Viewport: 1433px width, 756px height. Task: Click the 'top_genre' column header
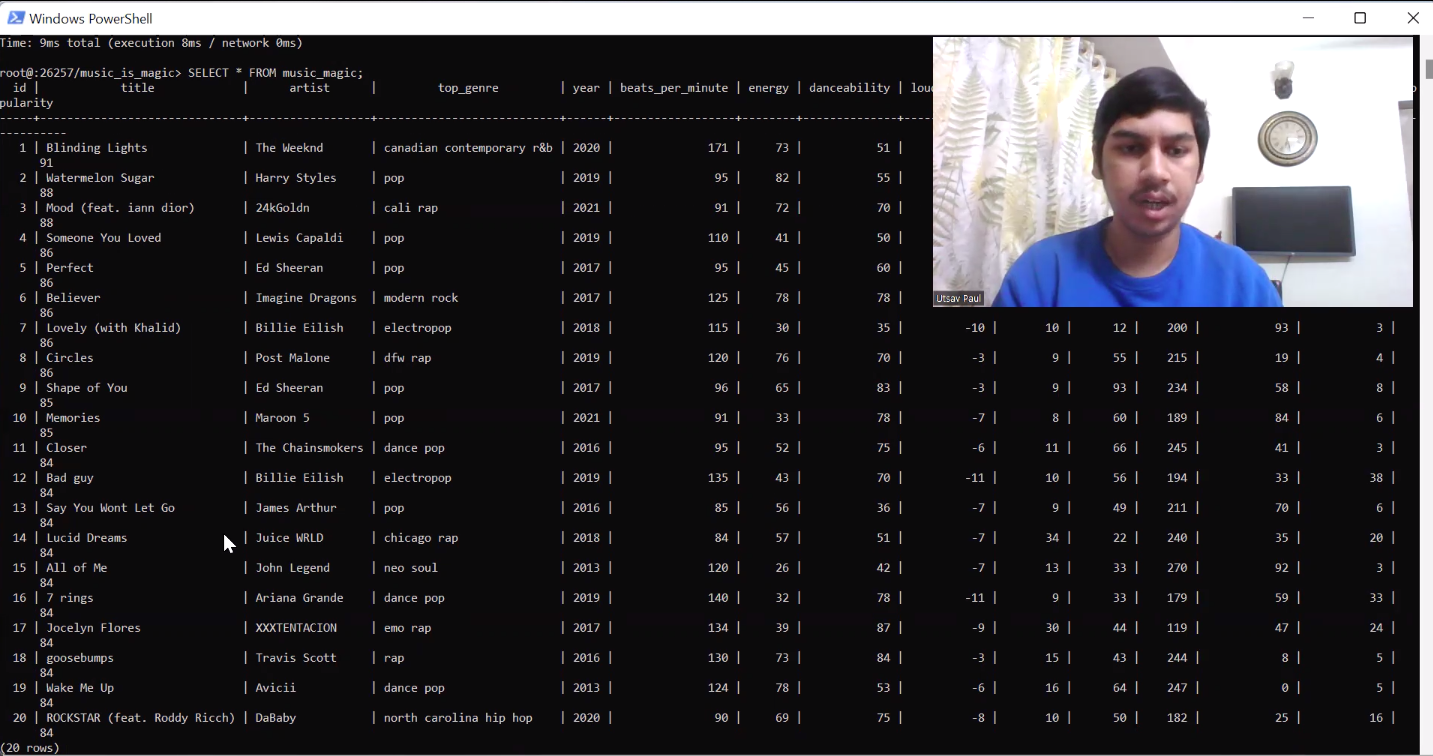[x=468, y=88]
